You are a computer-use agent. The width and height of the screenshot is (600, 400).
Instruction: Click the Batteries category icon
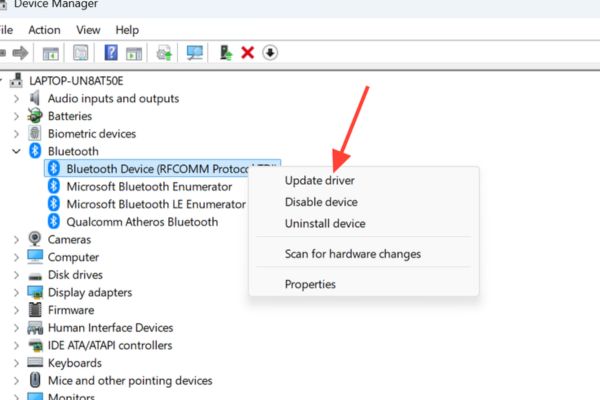(x=35, y=116)
